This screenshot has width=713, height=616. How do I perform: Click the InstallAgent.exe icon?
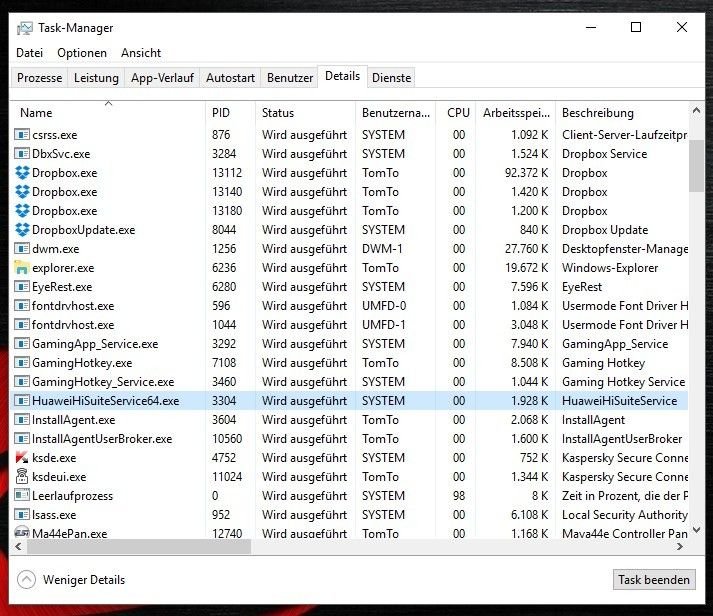22,420
